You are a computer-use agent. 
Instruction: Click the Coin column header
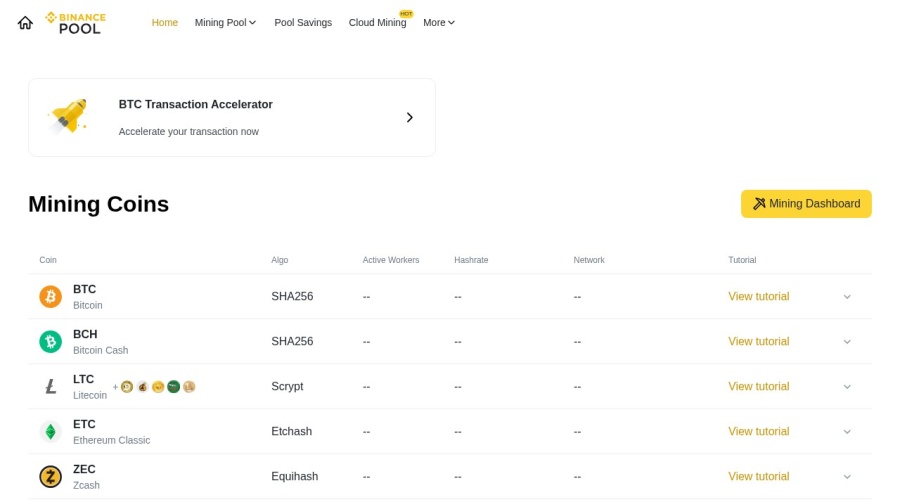tap(48, 260)
